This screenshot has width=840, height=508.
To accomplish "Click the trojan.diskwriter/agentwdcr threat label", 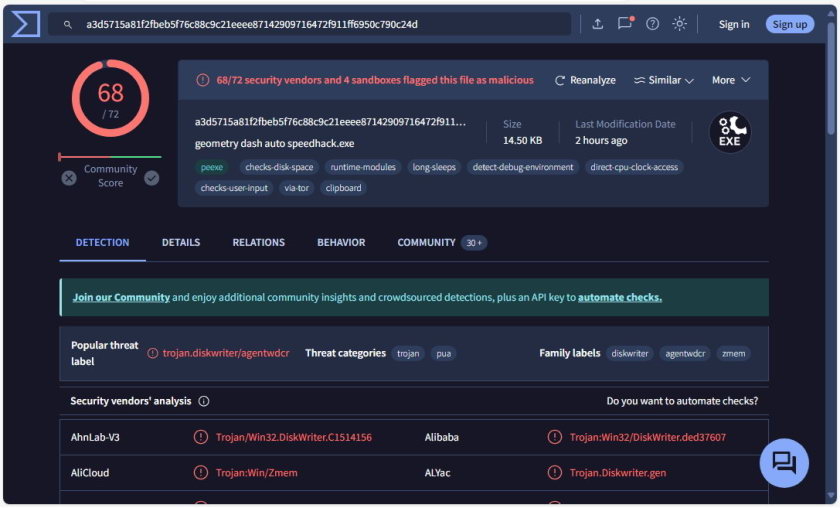I will click(226, 353).
